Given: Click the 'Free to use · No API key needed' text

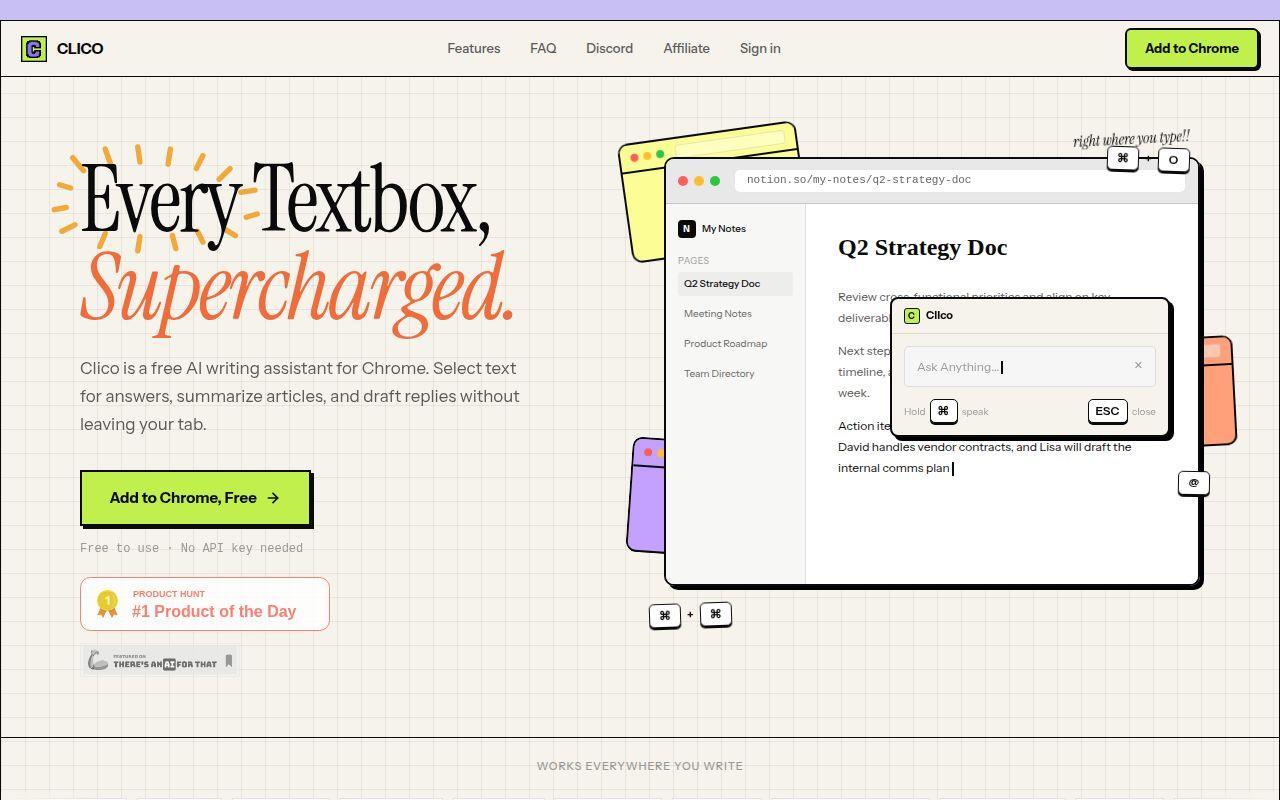Looking at the screenshot, I should (191, 548).
